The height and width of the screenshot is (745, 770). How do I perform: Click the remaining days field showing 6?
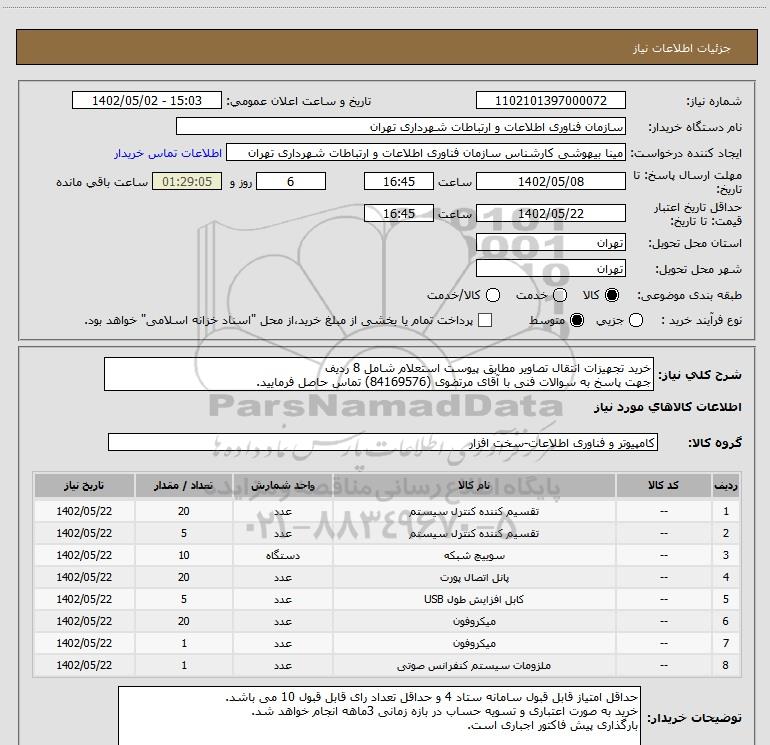pos(291,182)
